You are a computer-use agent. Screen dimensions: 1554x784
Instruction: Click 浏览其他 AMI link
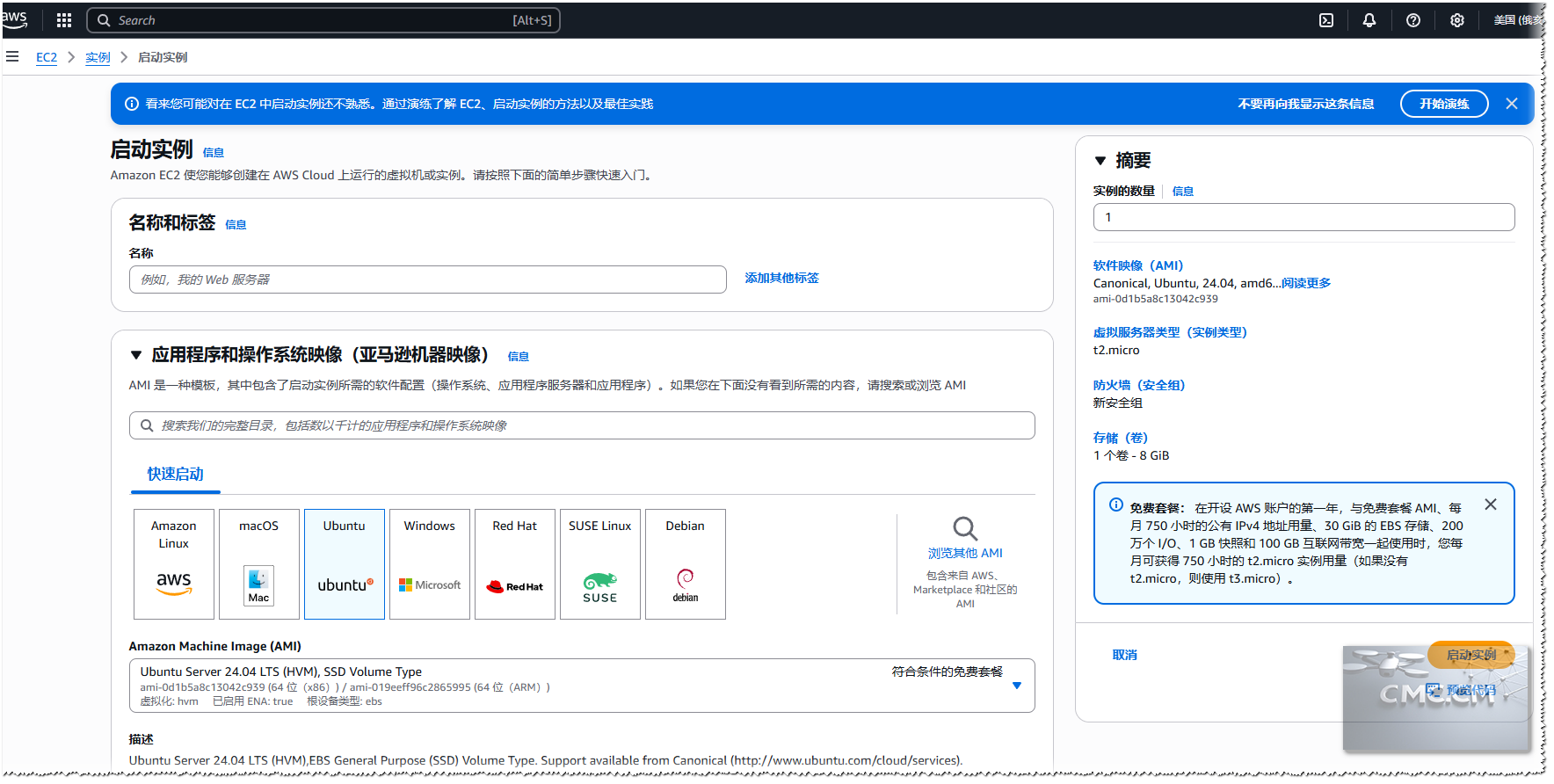point(965,553)
